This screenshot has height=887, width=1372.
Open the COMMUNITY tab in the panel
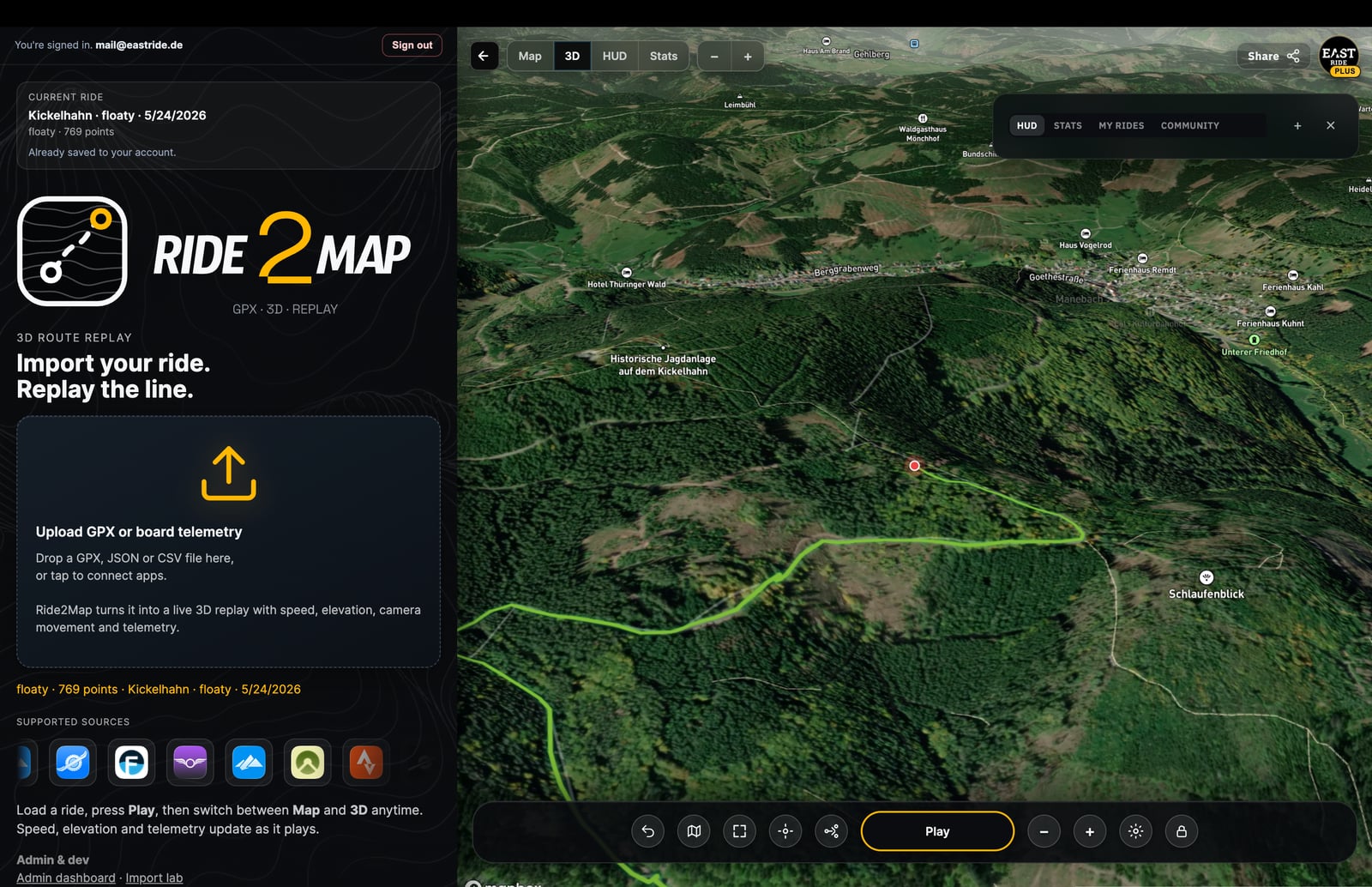[x=1189, y=125]
